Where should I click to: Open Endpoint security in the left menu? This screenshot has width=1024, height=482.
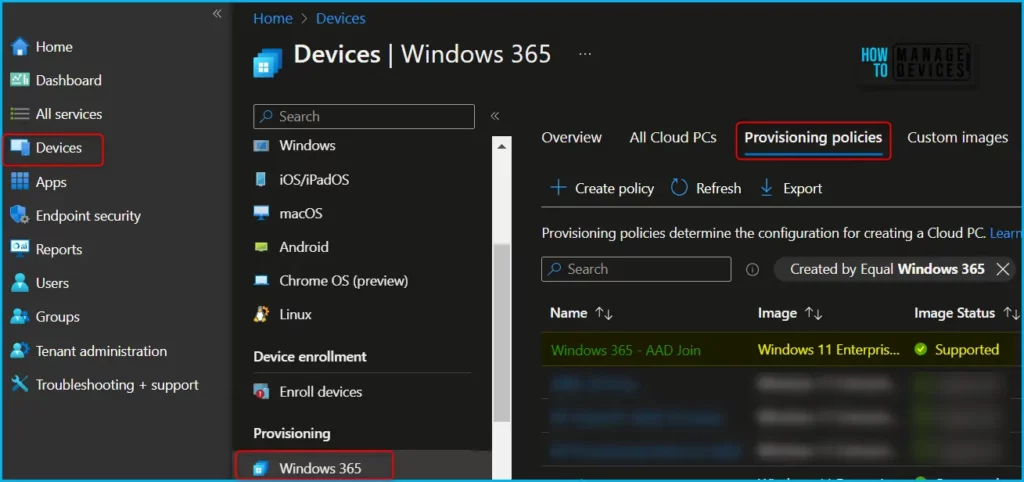[x=88, y=216]
